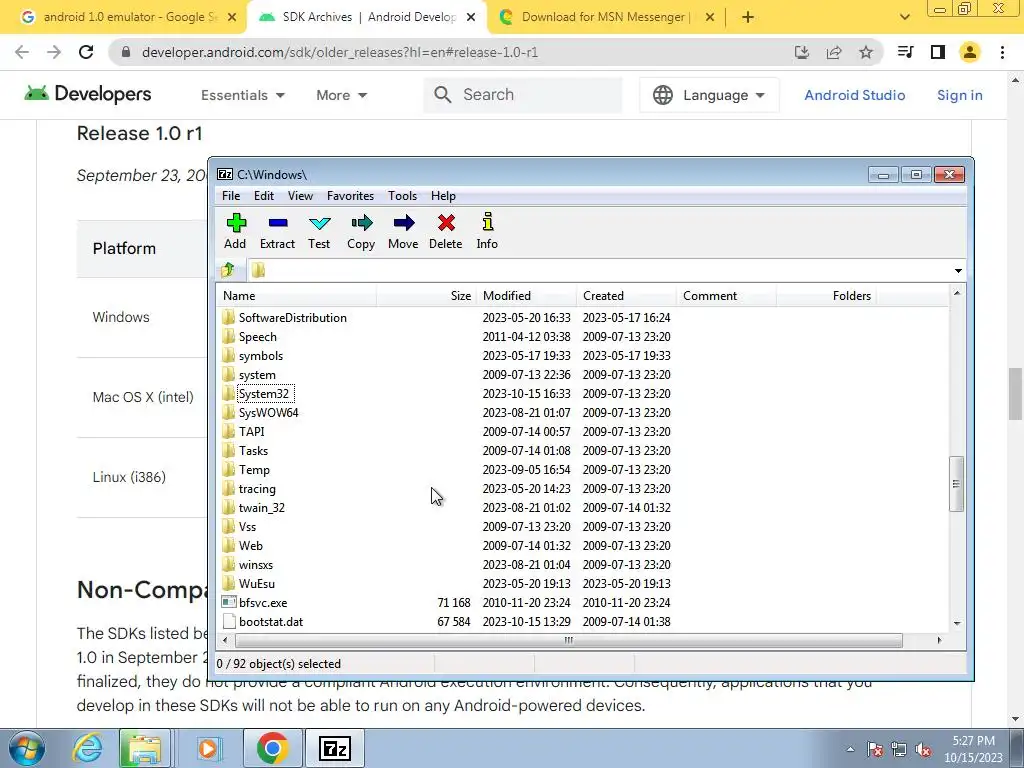Click the Android Developers logo
This screenshot has width=1024, height=768.
click(88, 94)
